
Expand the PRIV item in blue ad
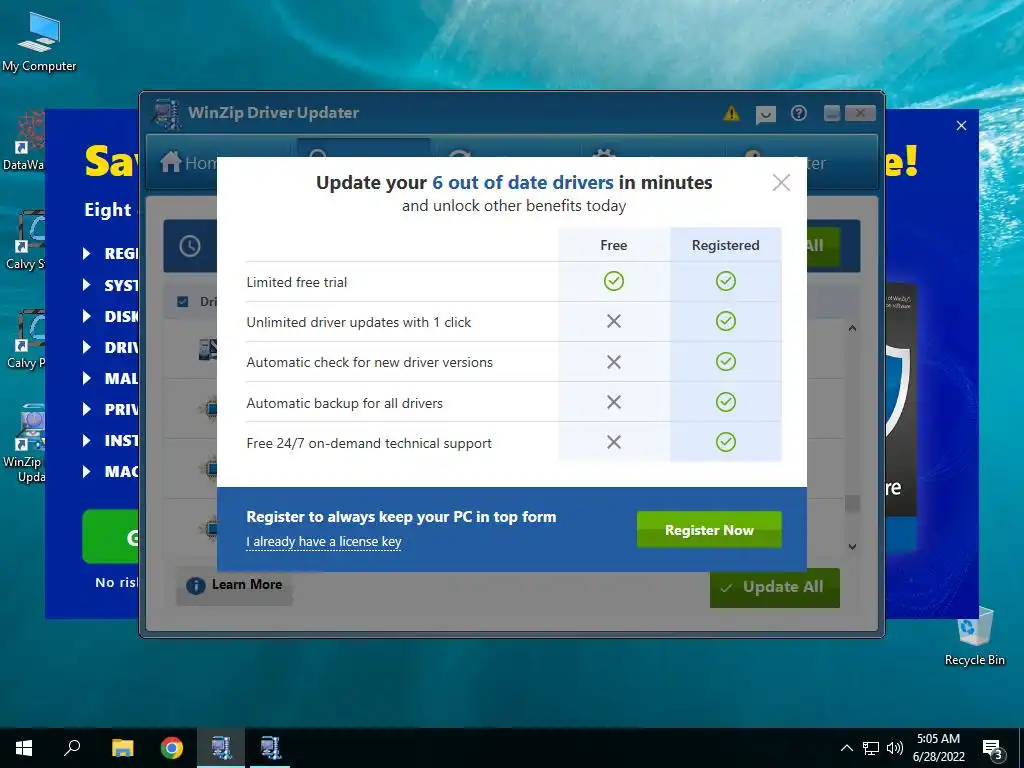pyautogui.click(x=87, y=409)
